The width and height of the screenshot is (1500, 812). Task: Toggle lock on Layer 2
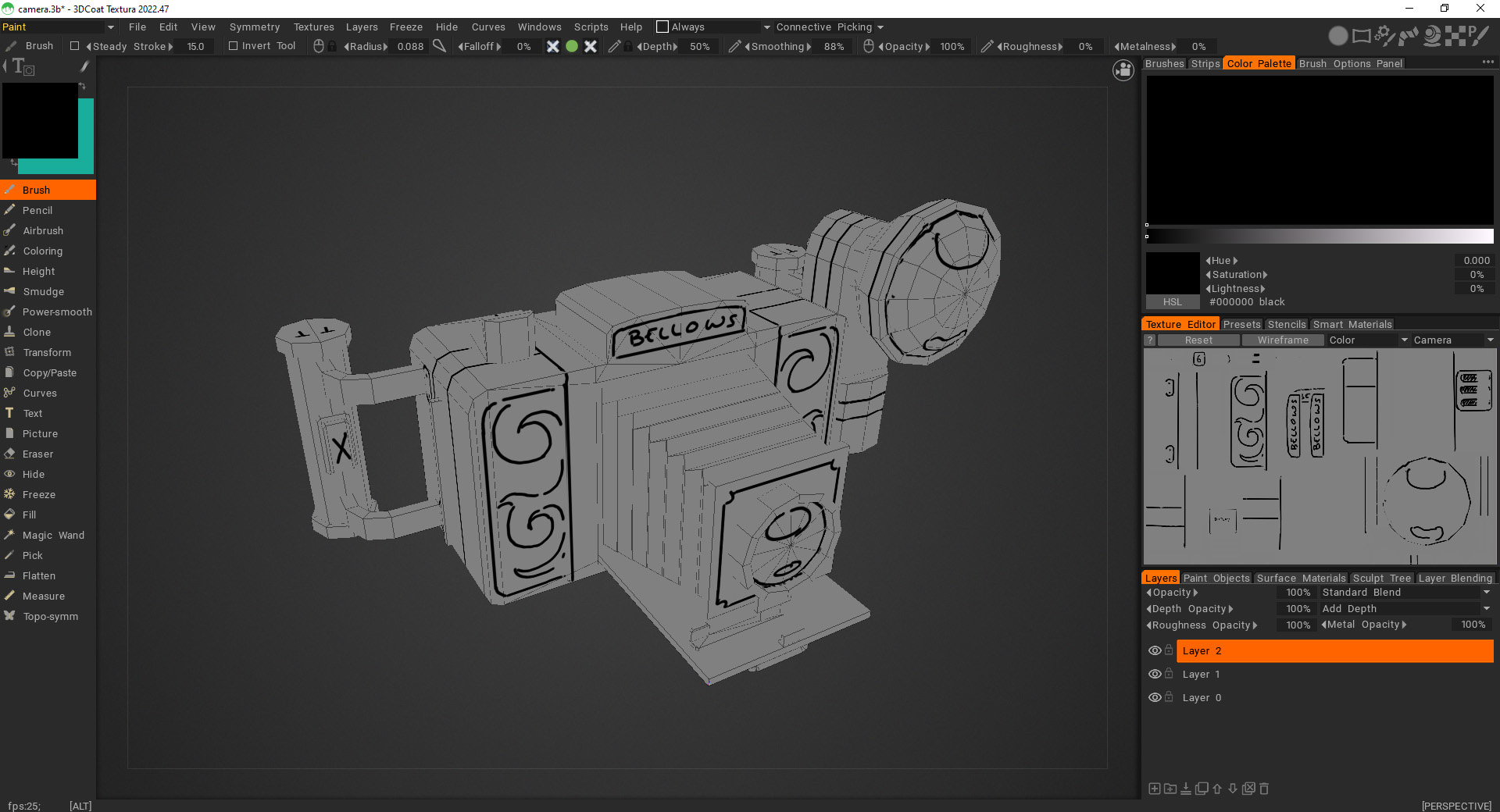click(1169, 650)
